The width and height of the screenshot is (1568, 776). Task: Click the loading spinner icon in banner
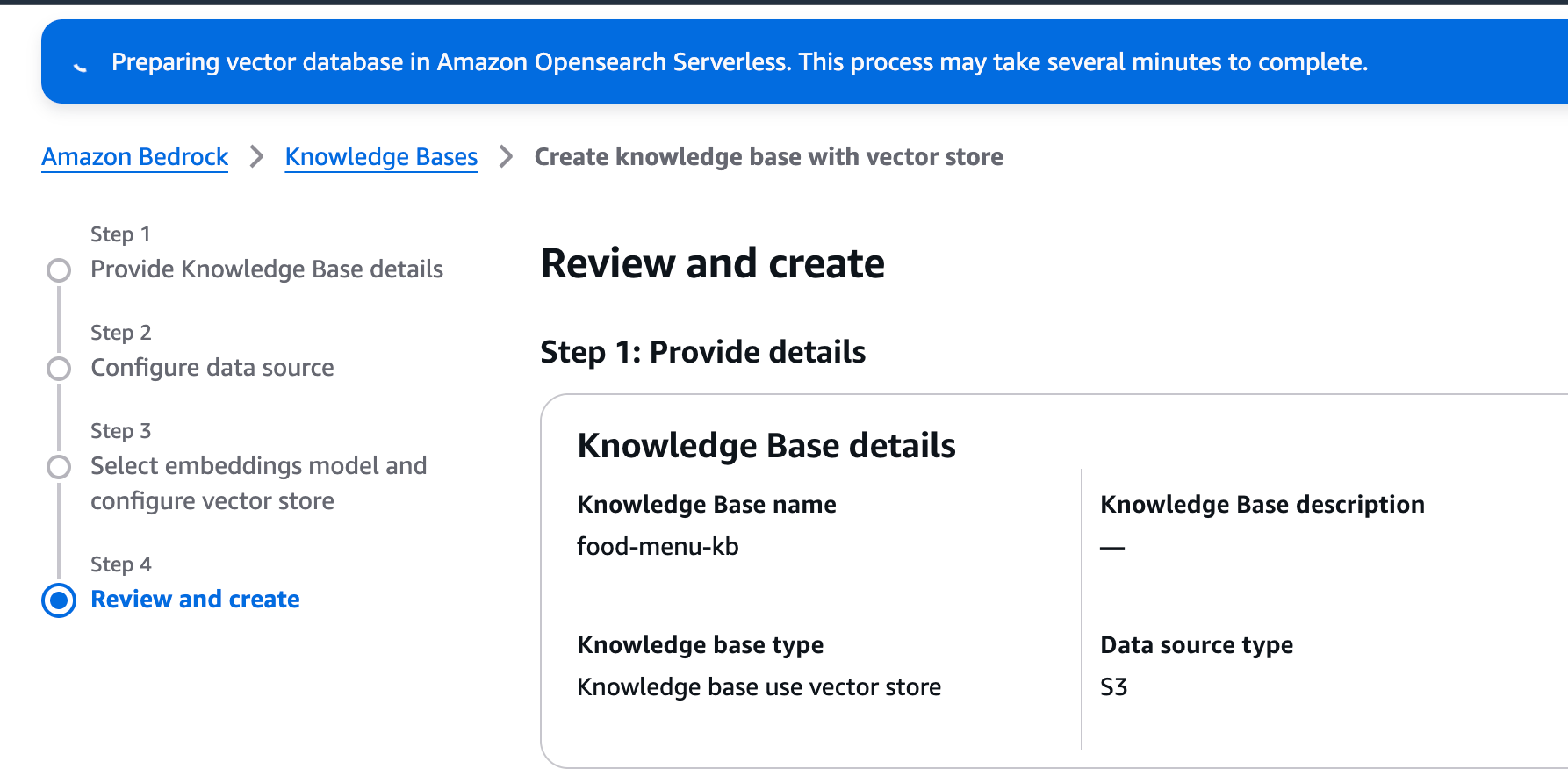click(81, 65)
